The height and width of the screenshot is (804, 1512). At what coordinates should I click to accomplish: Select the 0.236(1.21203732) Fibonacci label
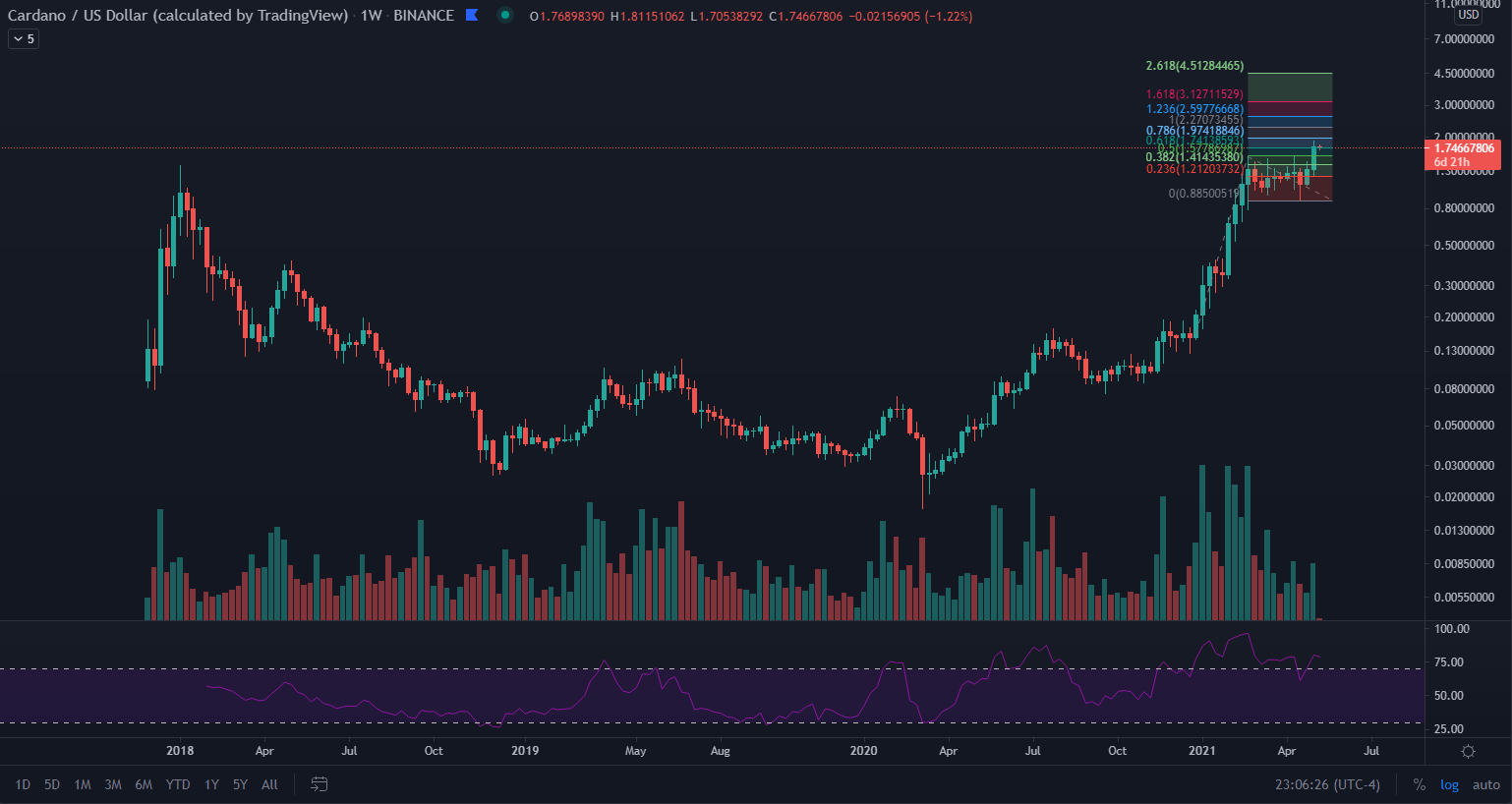pos(1194,169)
